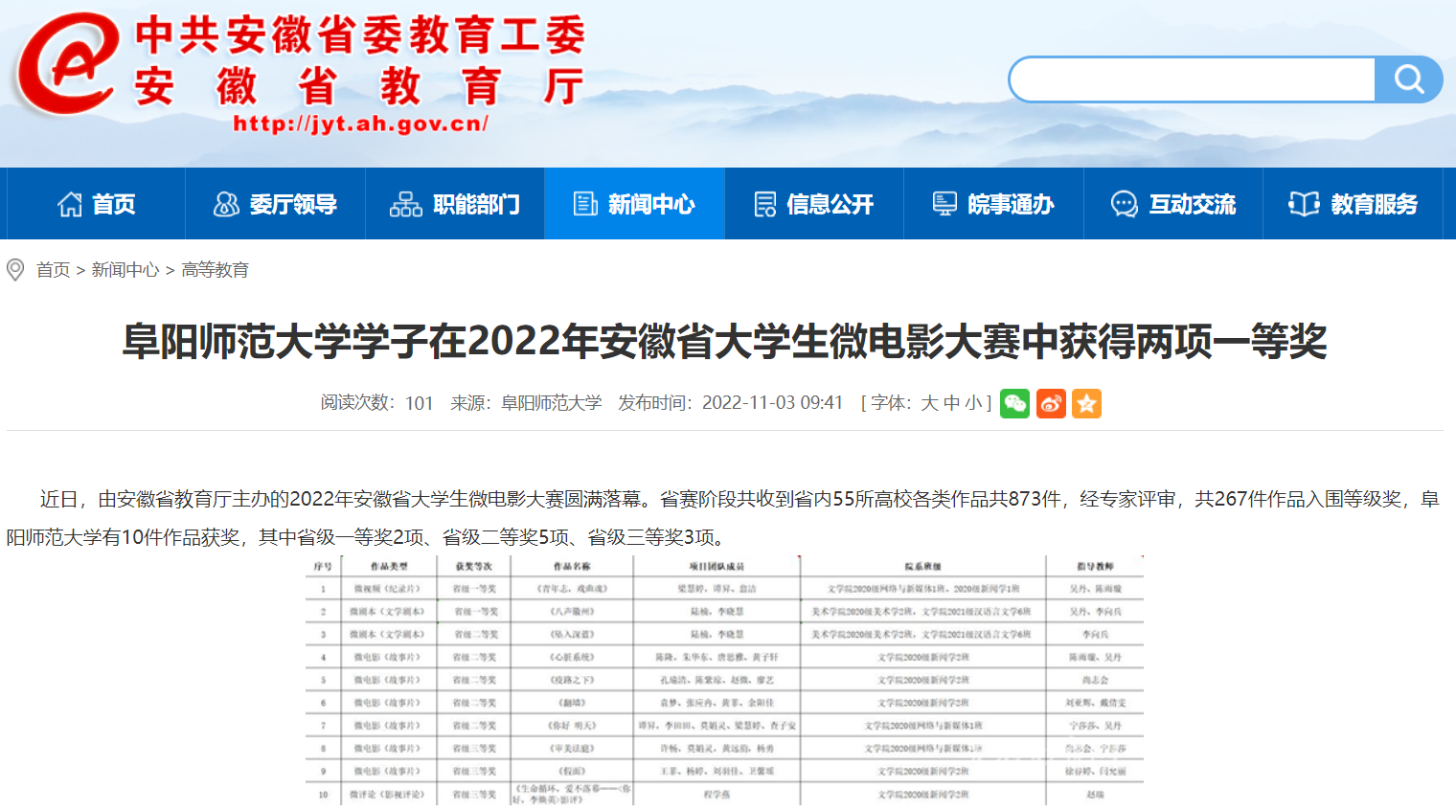Share article to Weibo icon

click(x=1051, y=404)
